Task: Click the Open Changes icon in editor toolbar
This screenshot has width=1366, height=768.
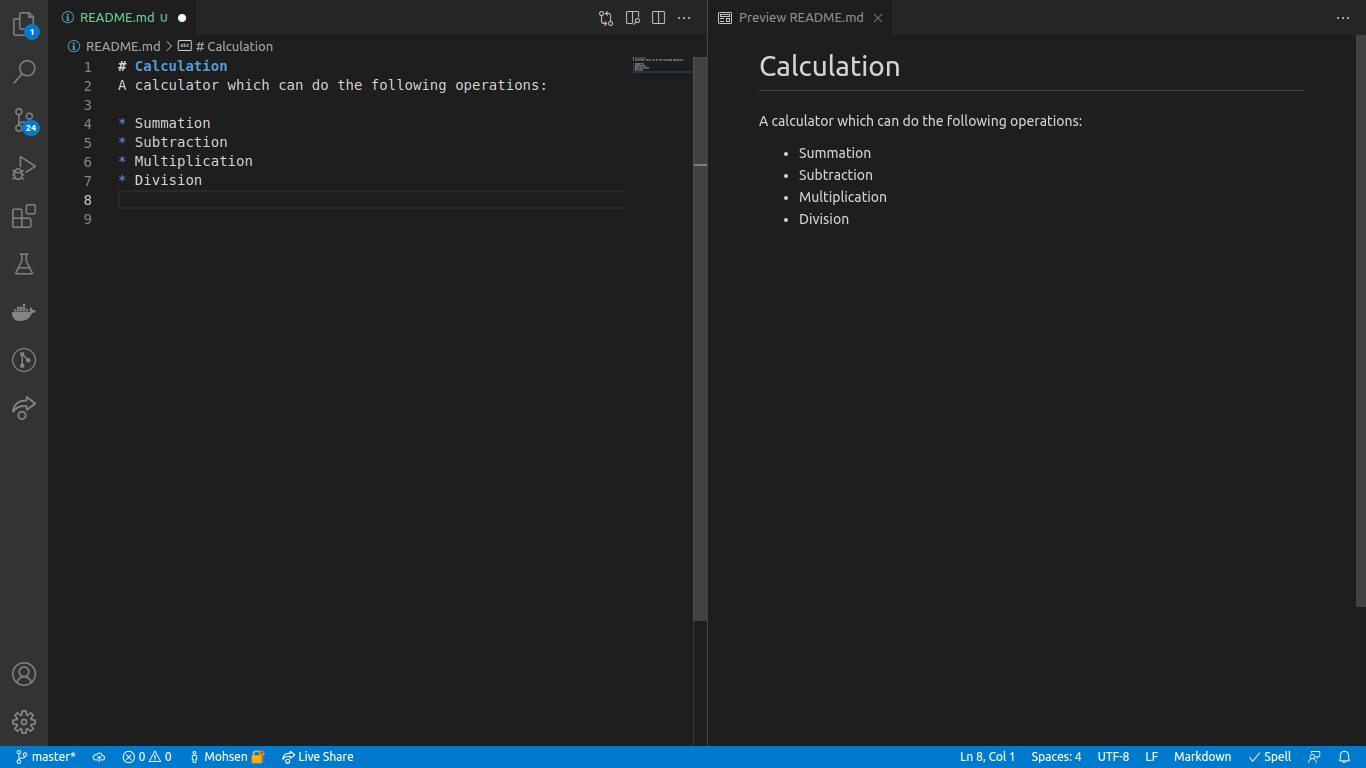Action: (x=606, y=18)
